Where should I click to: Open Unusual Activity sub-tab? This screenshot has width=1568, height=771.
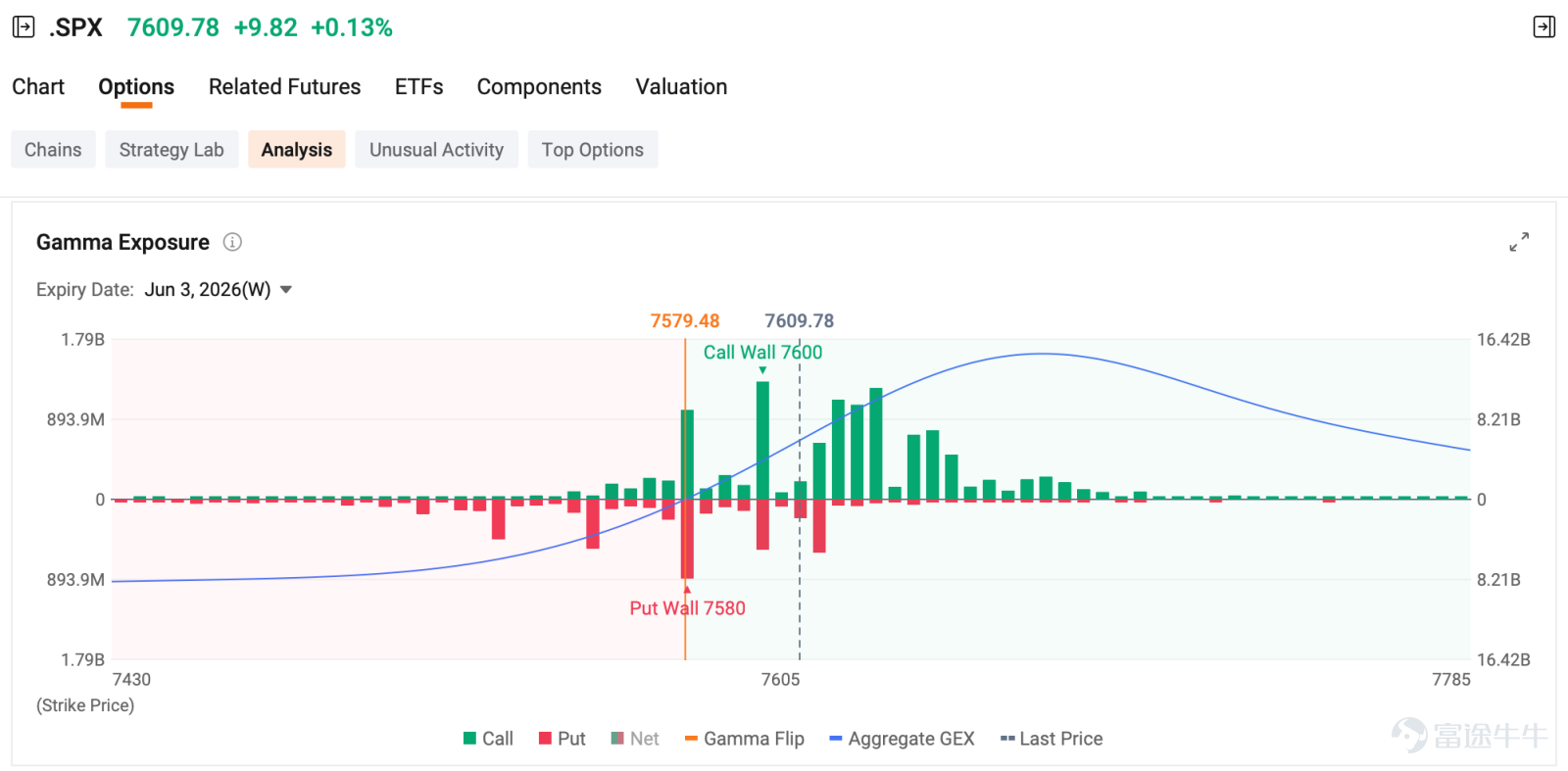click(x=436, y=150)
